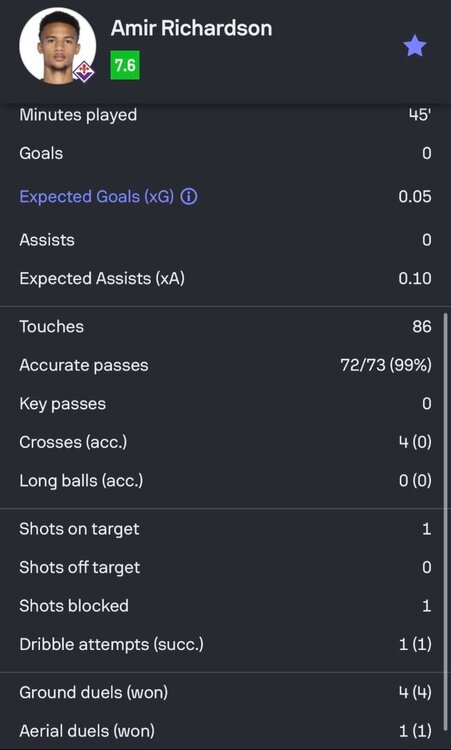This screenshot has width=451, height=750.
Task: Open the xG info icon
Action: 189,197
